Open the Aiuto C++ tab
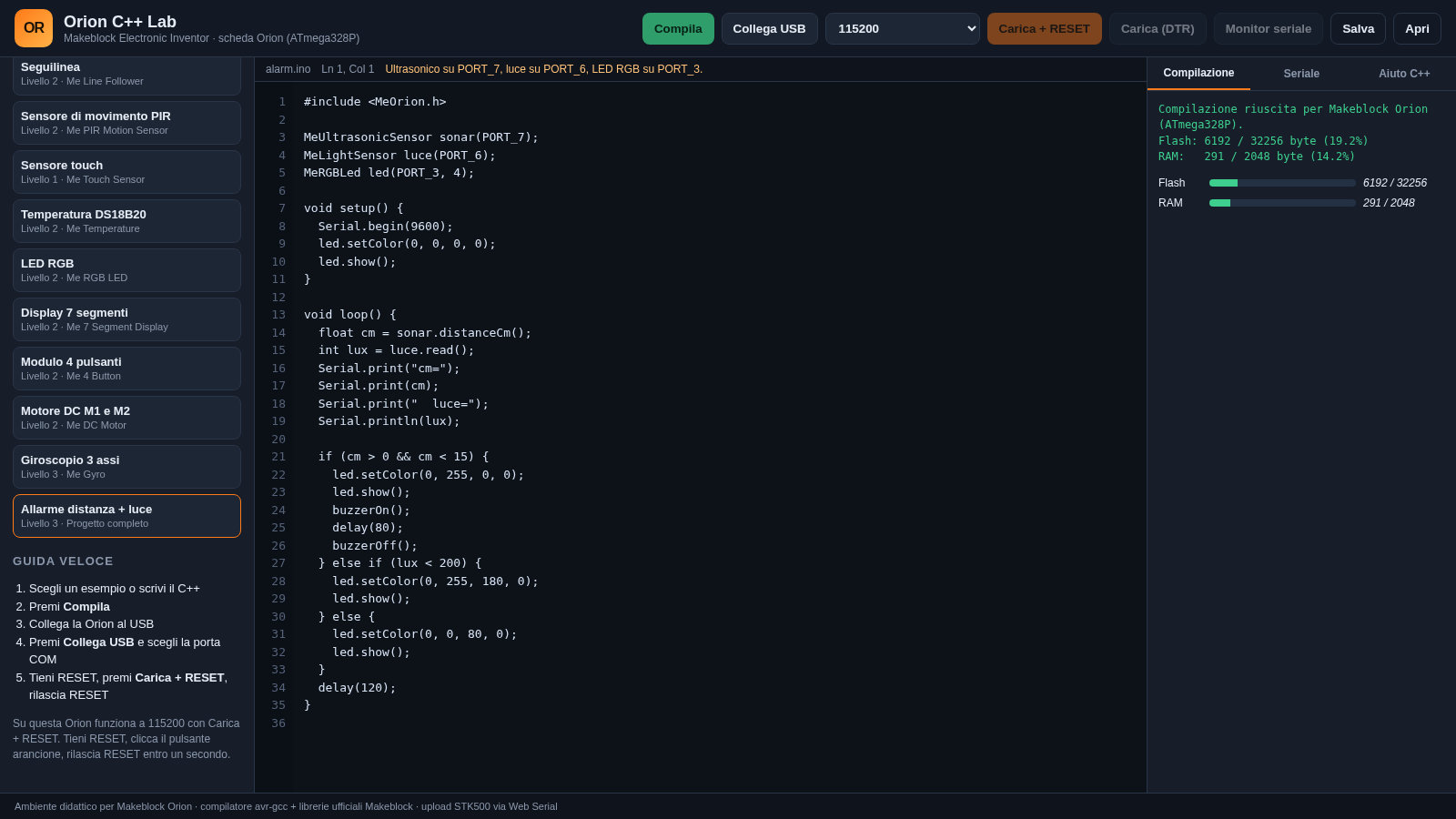Screen dimensions: 1456x819 [1404, 74]
